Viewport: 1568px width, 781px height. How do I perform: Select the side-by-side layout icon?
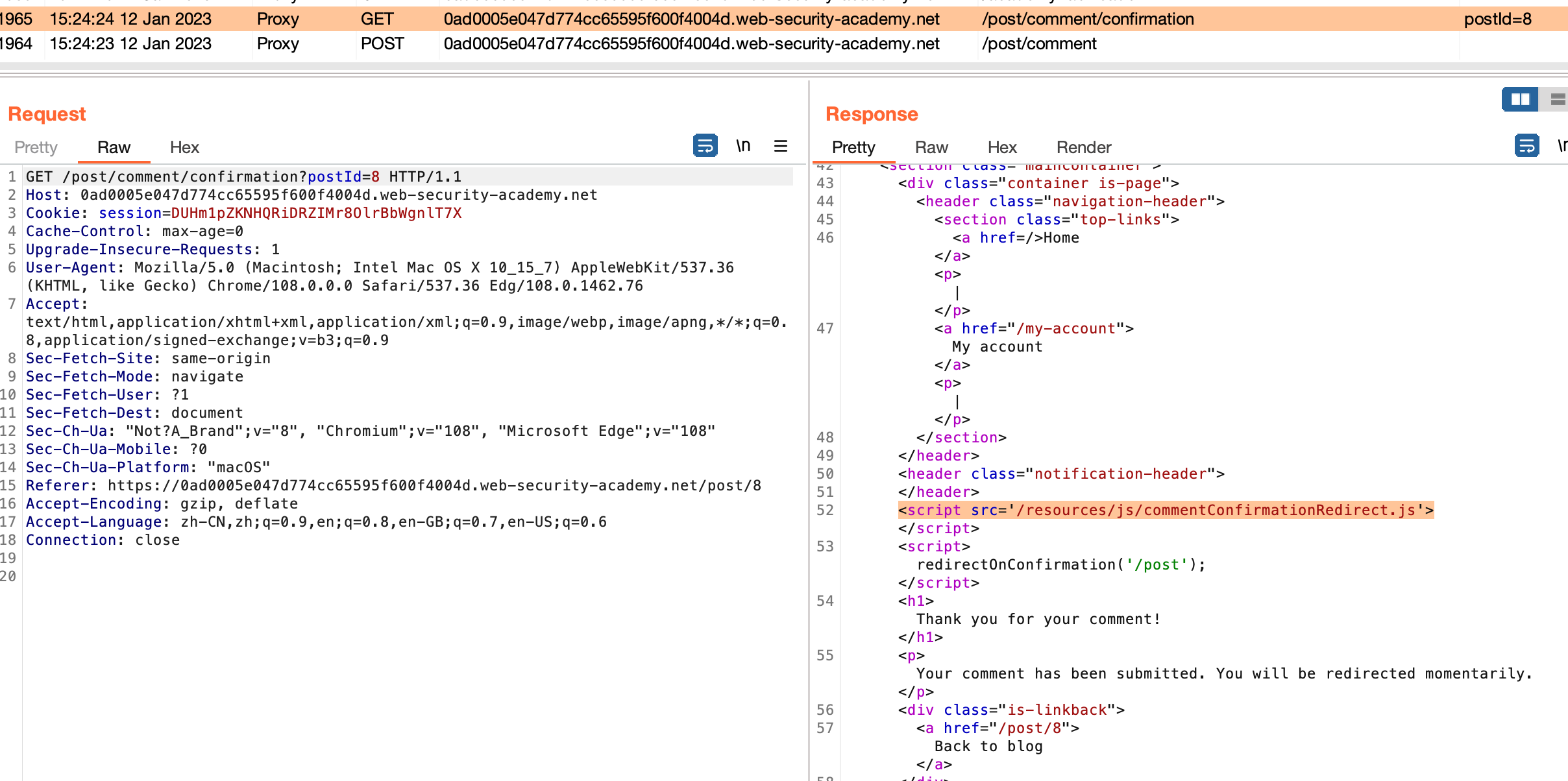(x=1520, y=99)
